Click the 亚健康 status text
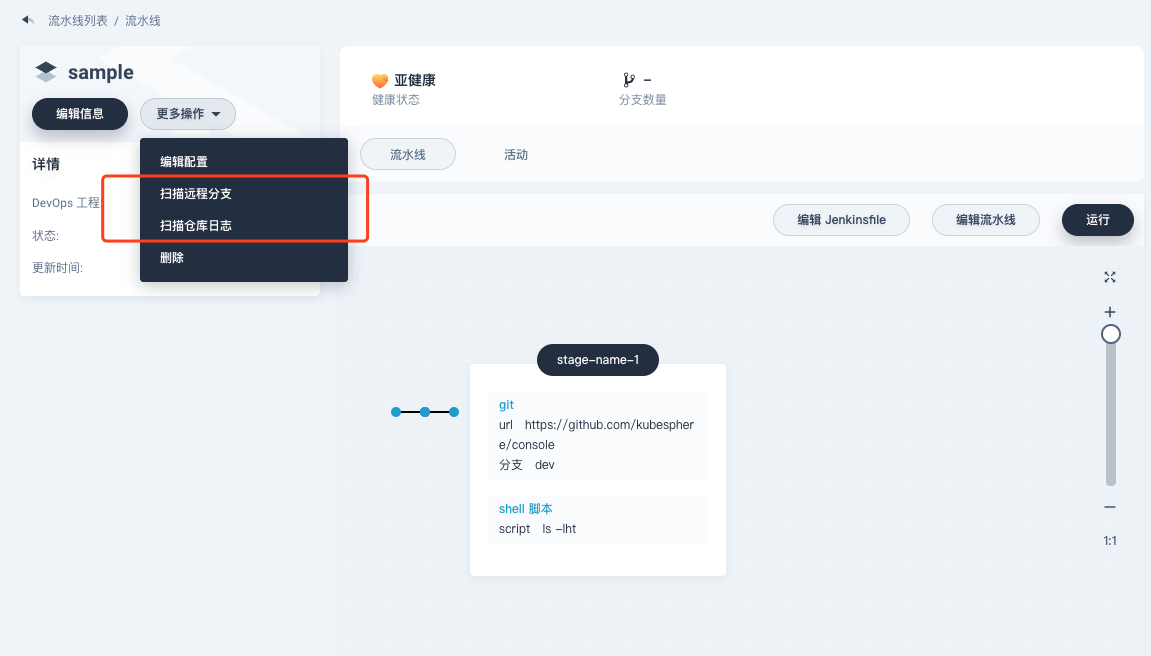This screenshot has height=656, width=1151. [415, 80]
